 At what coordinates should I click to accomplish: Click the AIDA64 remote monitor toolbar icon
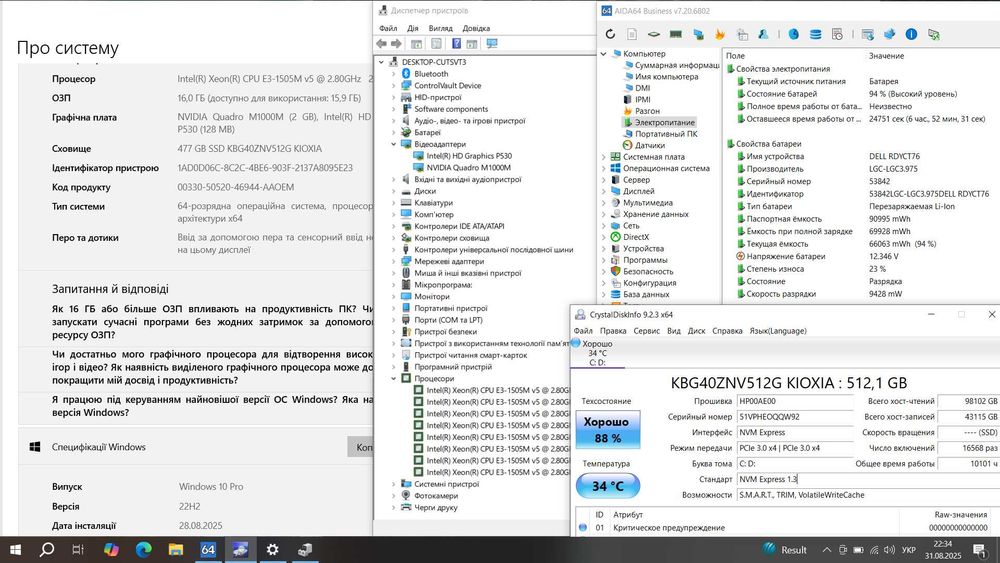pyautogui.click(x=934, y=34)
